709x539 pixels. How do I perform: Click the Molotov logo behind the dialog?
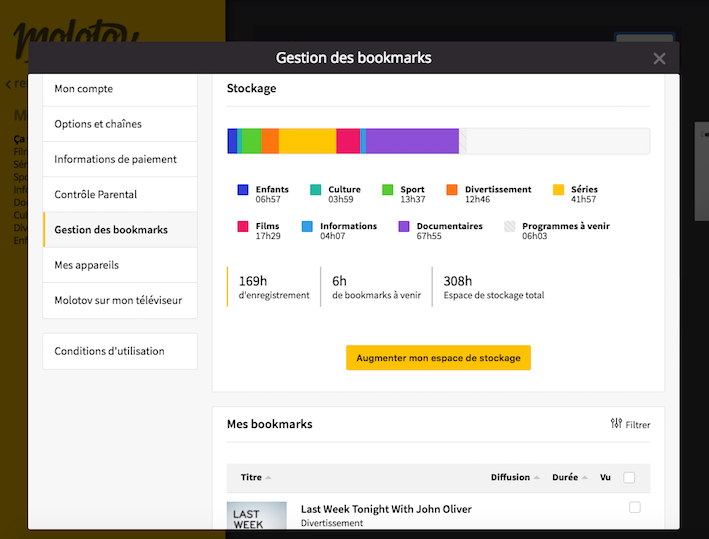pyautogui.click(x=76, y=31)
